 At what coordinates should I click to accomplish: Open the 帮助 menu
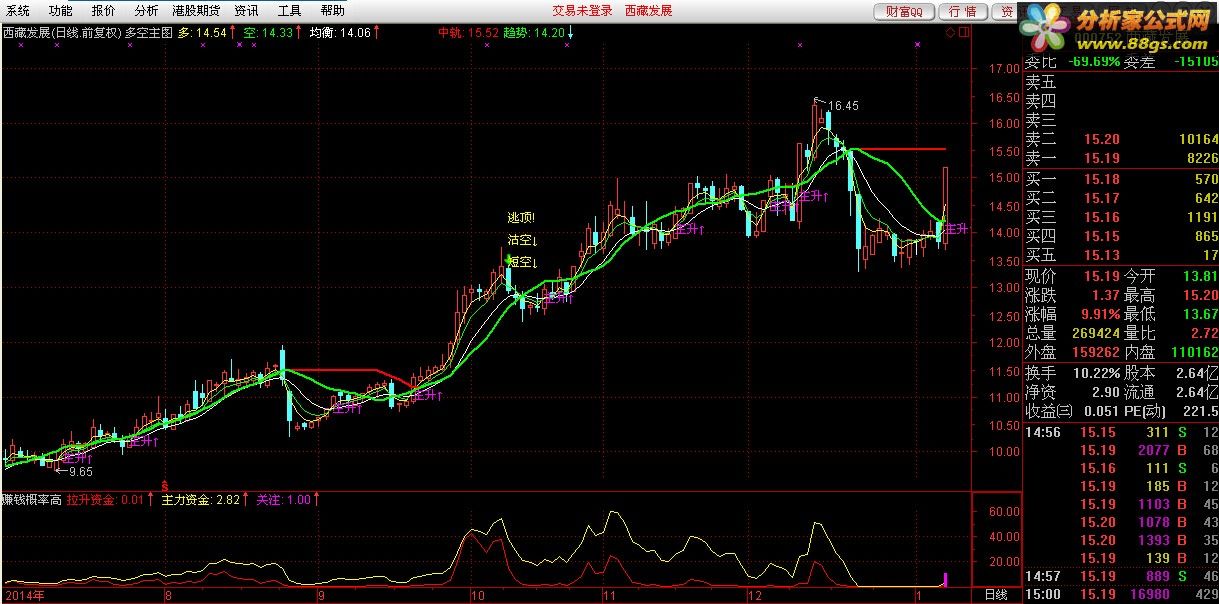click(x=332, y=11)
